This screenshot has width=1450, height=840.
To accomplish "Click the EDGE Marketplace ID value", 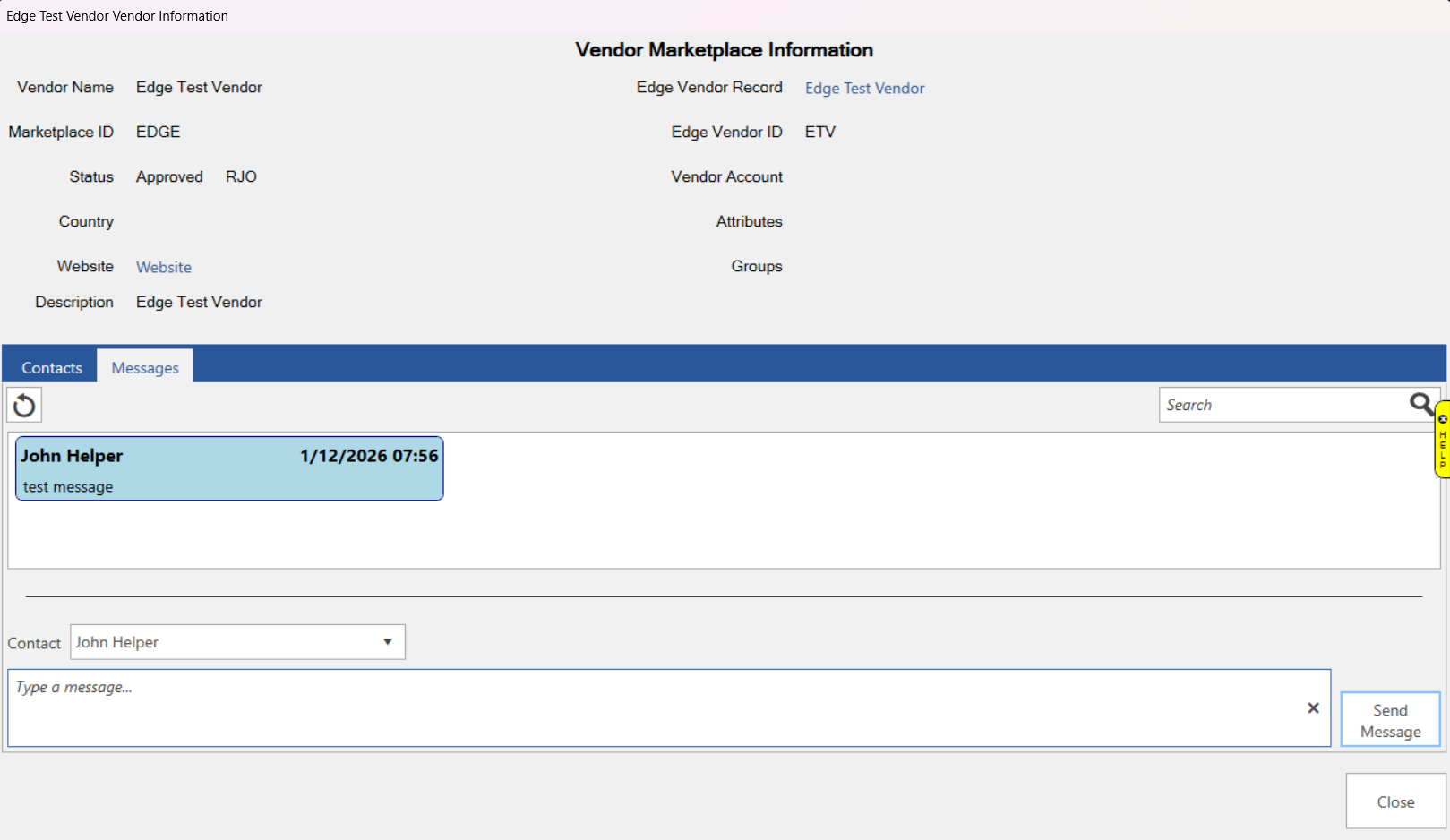I will [158, 133].
